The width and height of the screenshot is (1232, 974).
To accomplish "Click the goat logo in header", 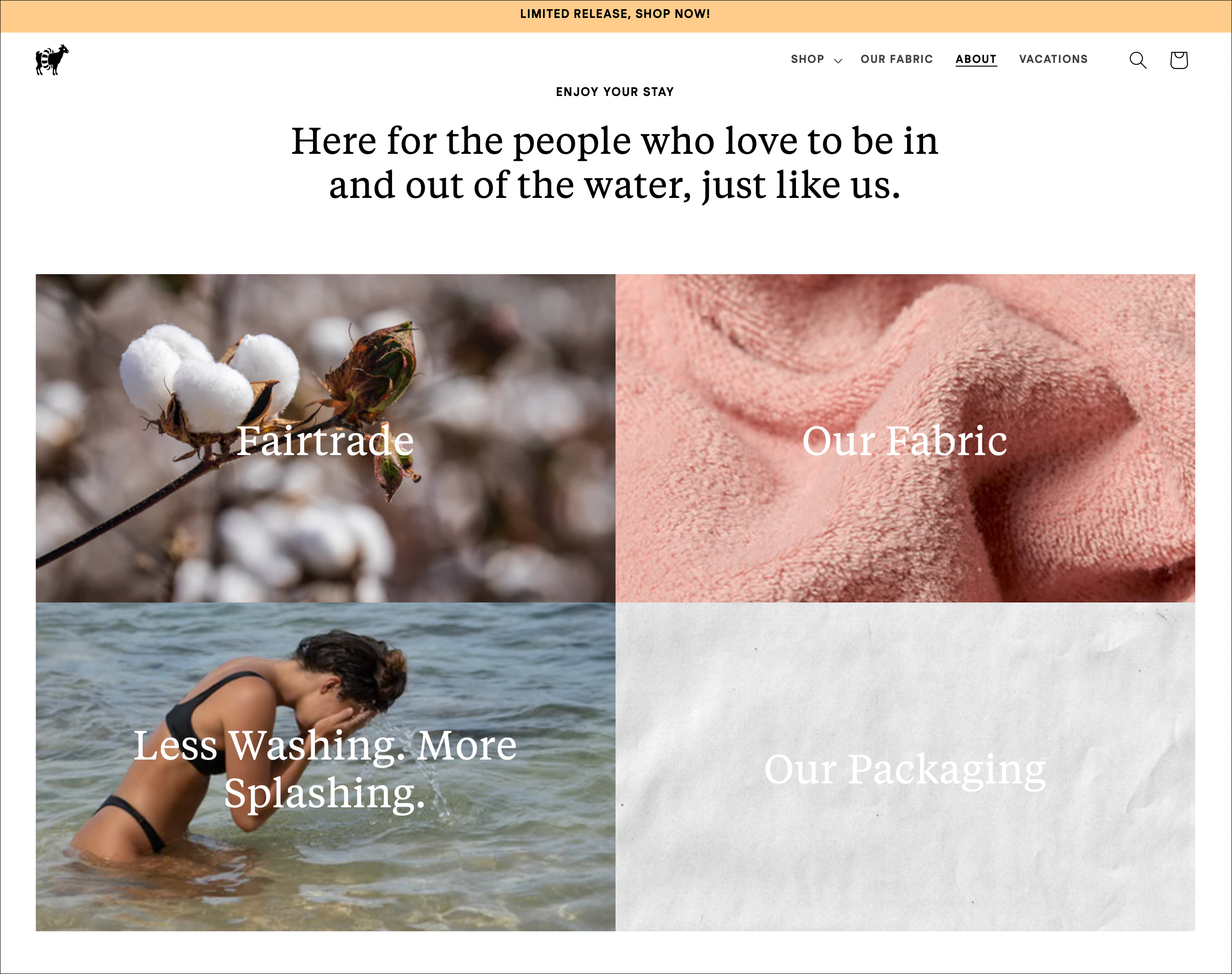I will [52, 59].
